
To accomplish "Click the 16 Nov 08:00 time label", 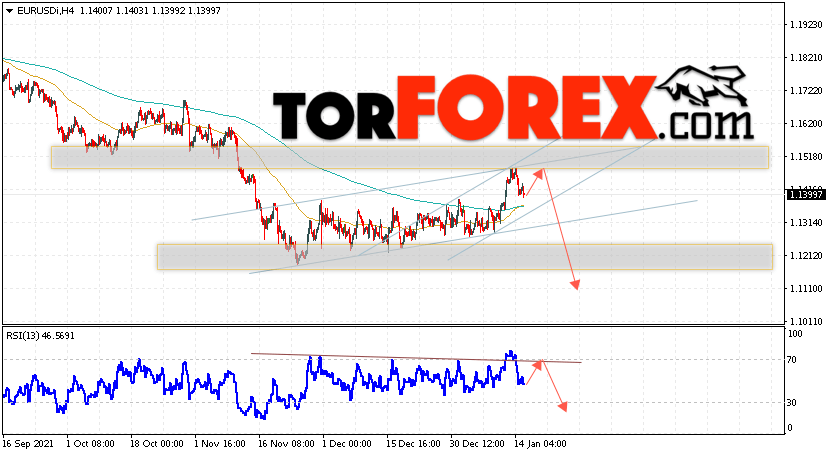I will [x=285, y=443].
